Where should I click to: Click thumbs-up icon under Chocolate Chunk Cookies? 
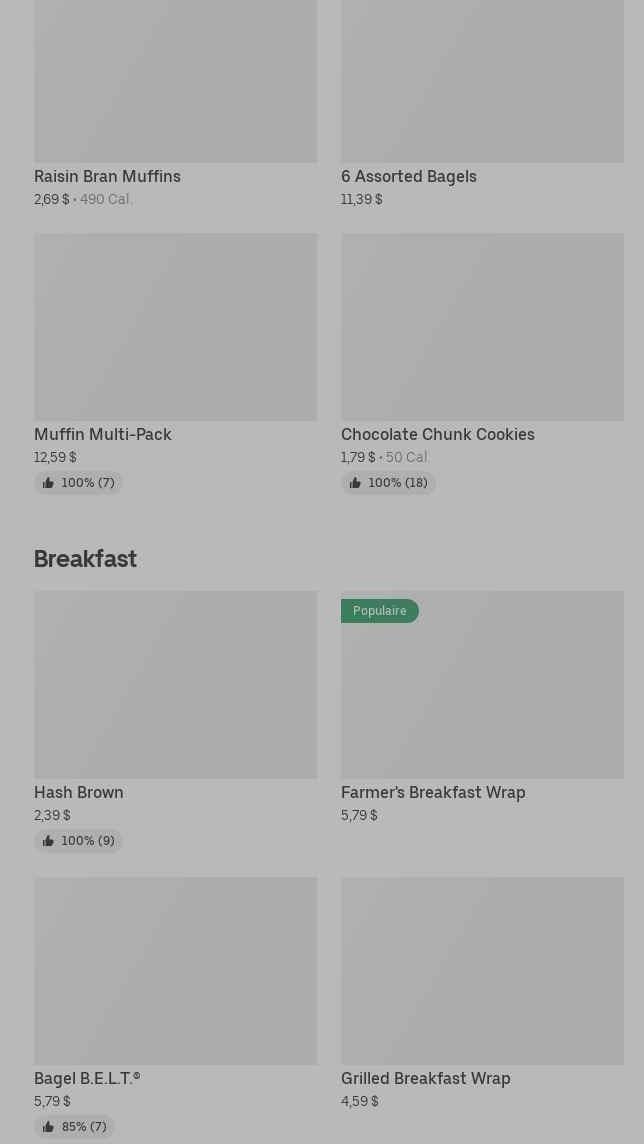355,483
